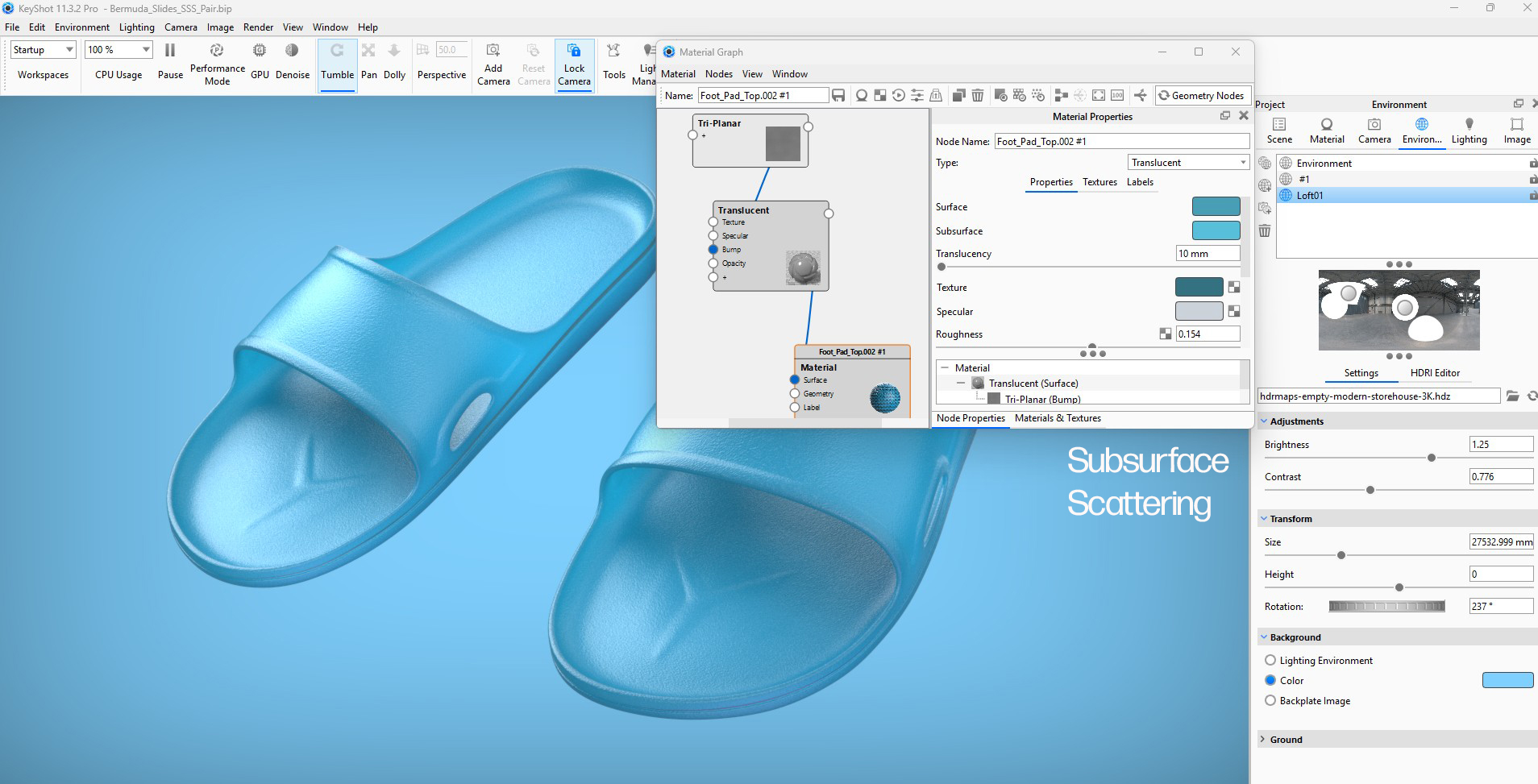
Task: Delete environment using left sidebar trash icon
Action: (1265, 231)
